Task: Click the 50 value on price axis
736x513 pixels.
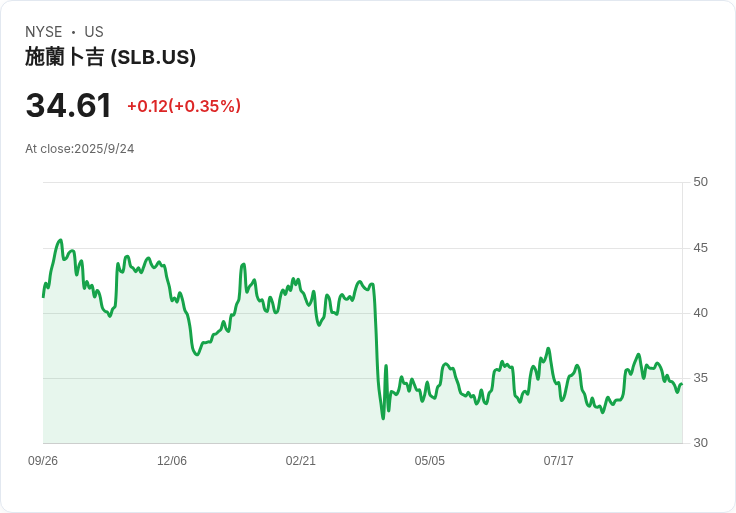Action: (x=700, y=182)
